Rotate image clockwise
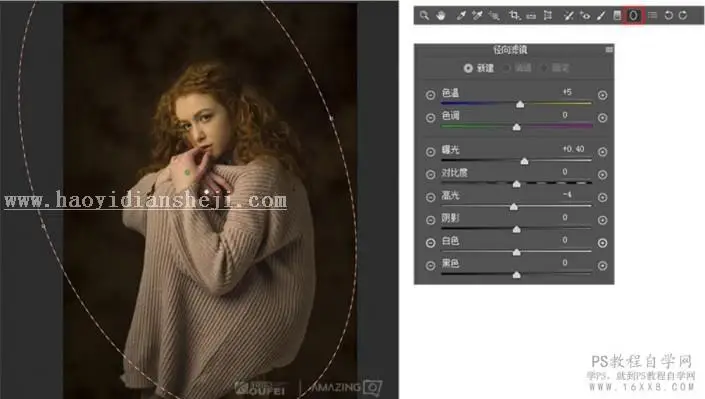The image size is (705, 399). point(683,16)
